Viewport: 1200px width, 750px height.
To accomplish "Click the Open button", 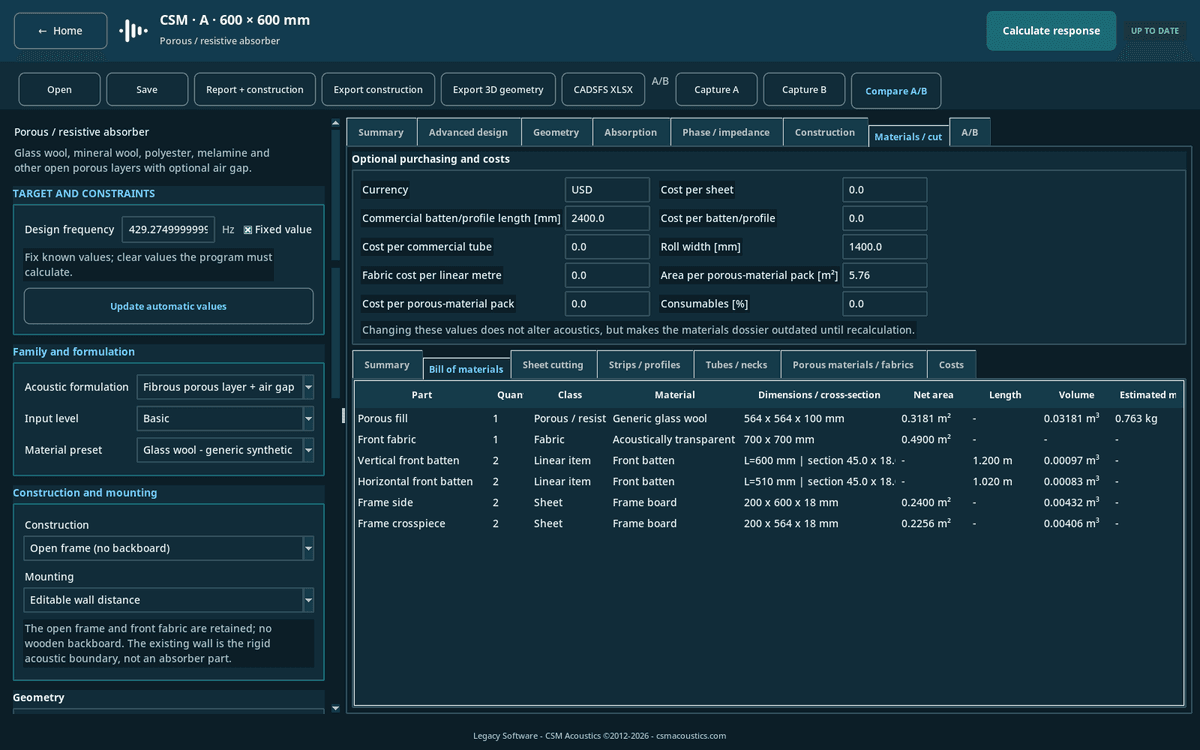I will pos(59,89).
